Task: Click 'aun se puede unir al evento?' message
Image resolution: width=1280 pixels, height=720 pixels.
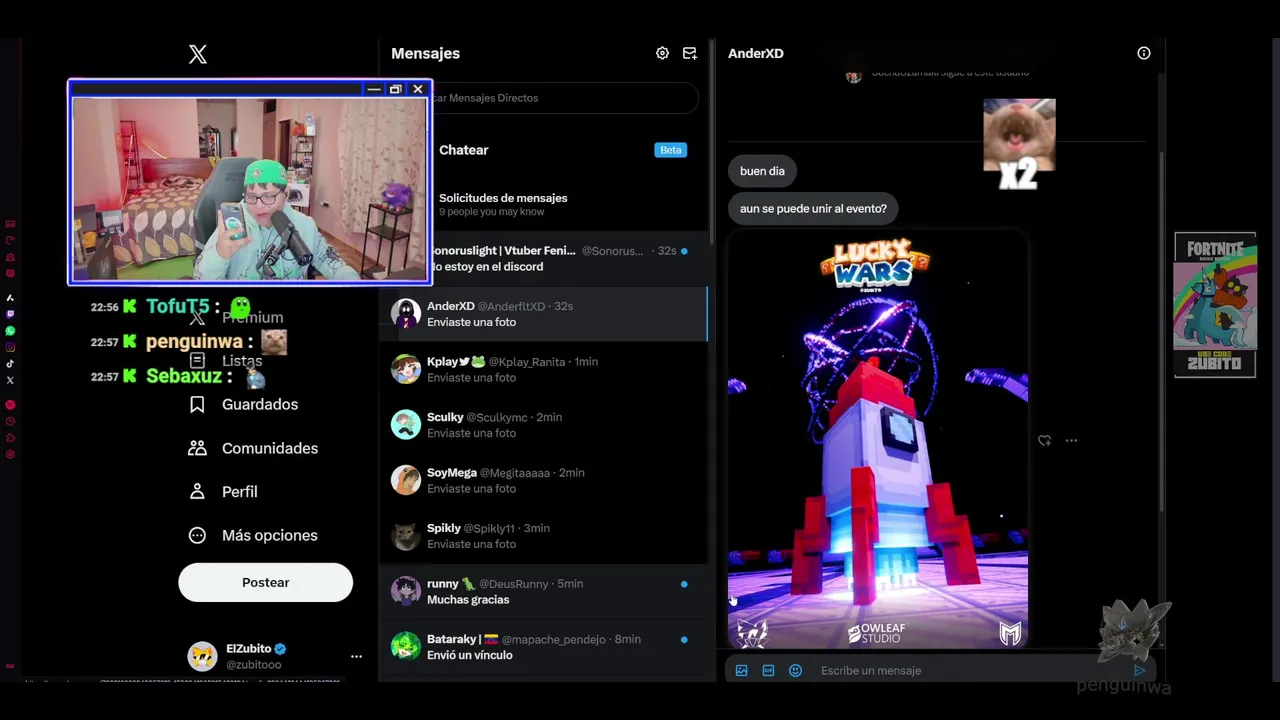Action: pos(813,209)
